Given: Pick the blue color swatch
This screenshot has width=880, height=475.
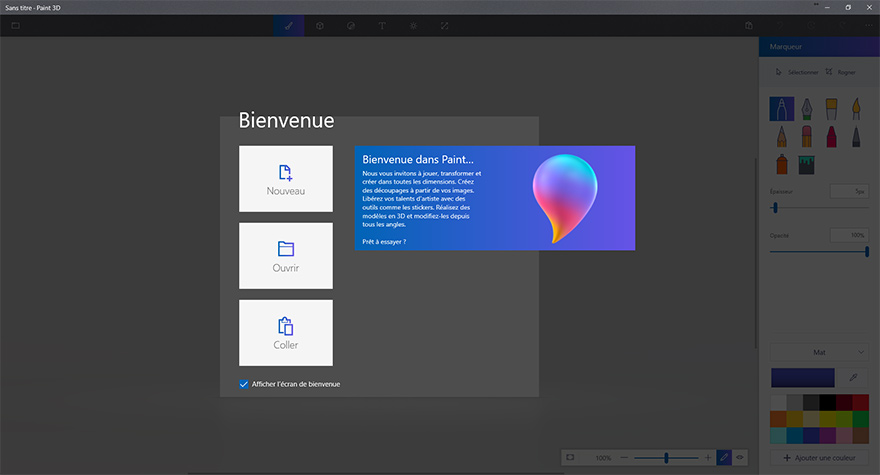Looking at the screenshot, I should click(x=794, y=435).
